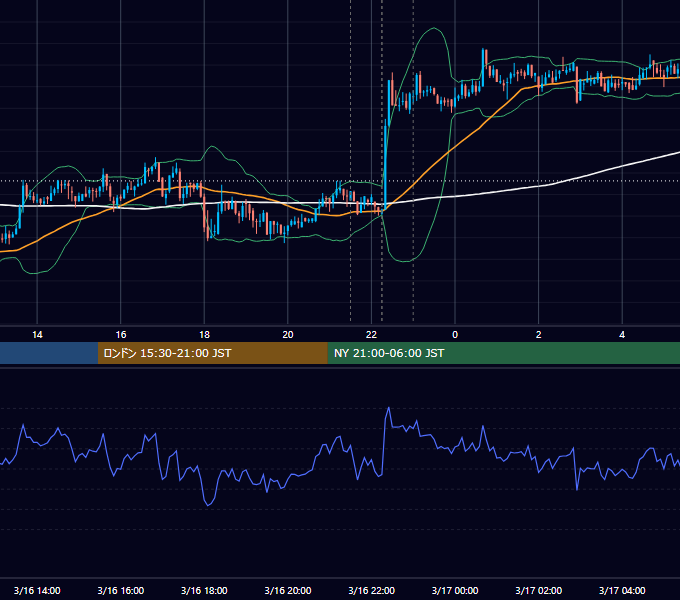Click the 4 hour label on the price chart axis
Image resolution: width=680 pixels, height=600 pixels.
pyautogui.click(x=622, y=335)
